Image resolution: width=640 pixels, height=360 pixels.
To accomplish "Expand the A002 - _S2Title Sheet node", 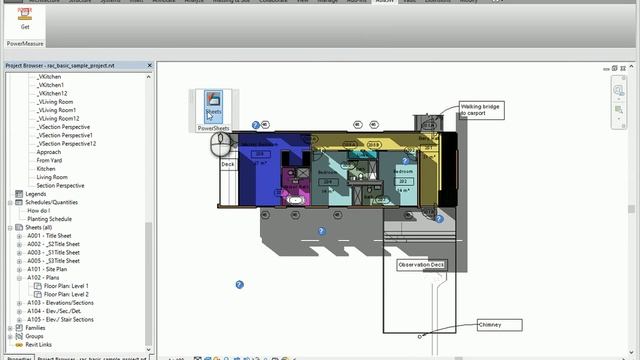I will [x=19, y=244].
